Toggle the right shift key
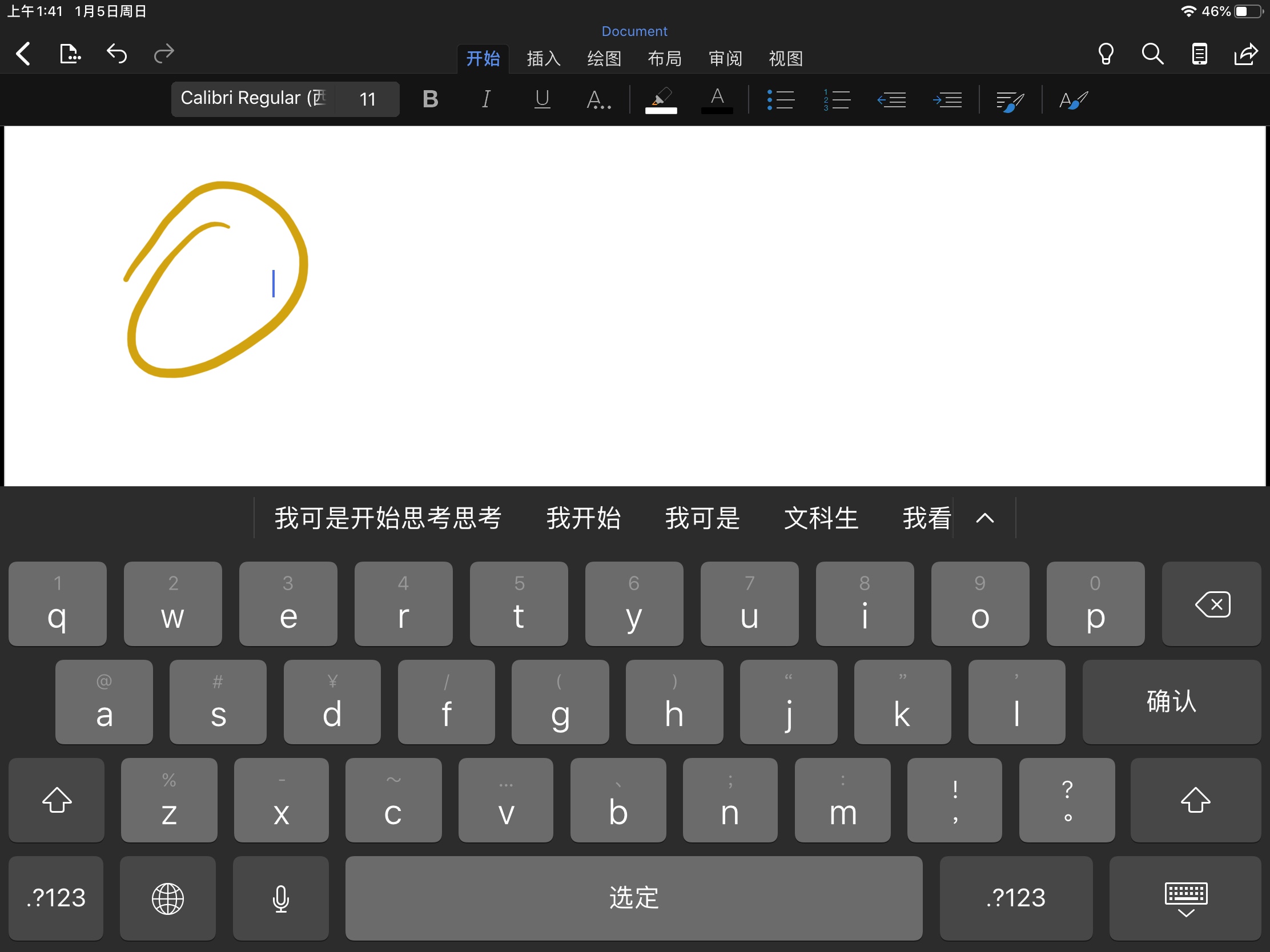This screenshot has width=1270, height=952. [x=1195, y=800]
